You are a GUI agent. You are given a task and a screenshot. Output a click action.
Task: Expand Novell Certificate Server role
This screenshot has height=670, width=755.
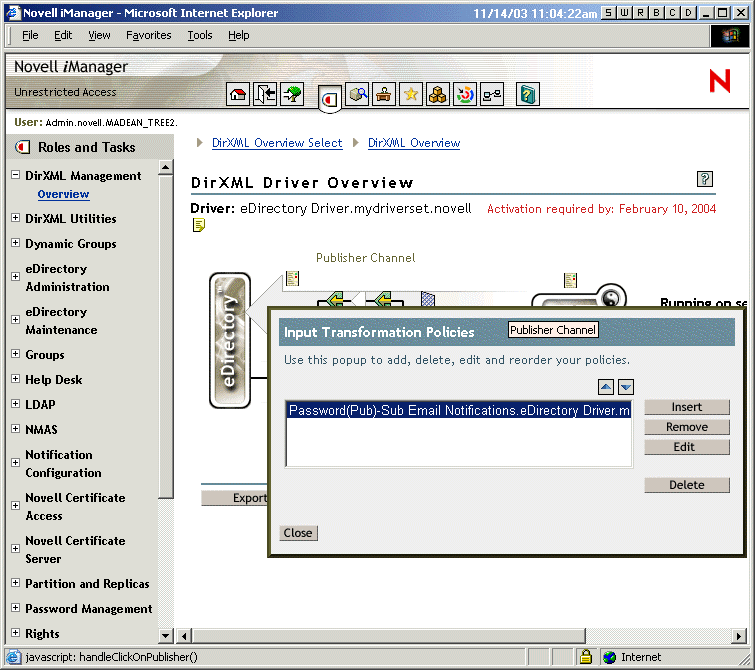click(x=15, y=549)
